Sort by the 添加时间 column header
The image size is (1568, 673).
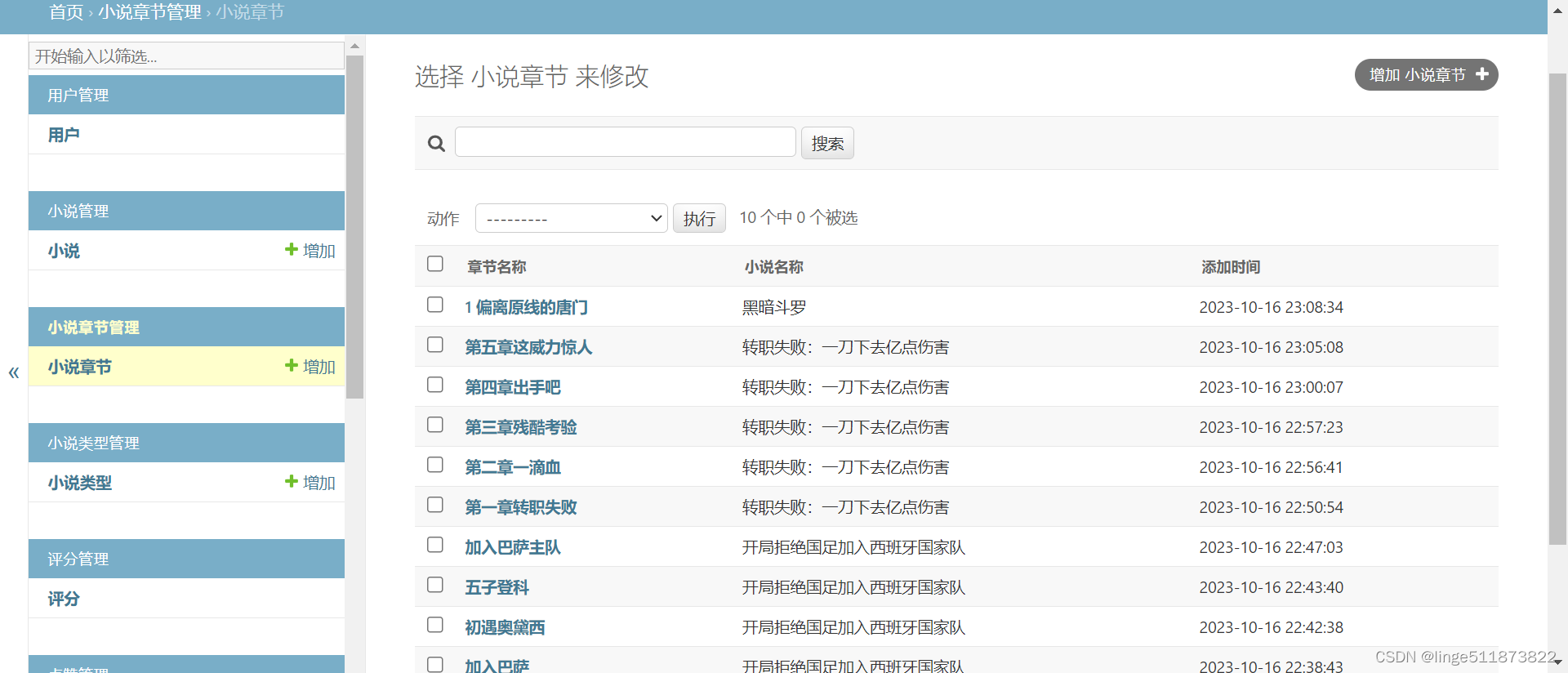coord(1231,267)
